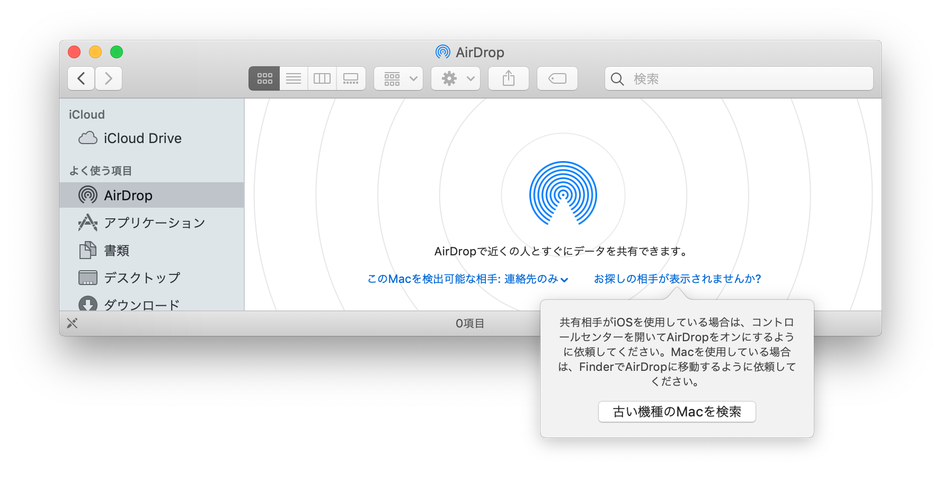Click the ダウンロード arrow icon
941x480 pixels.
[x=88, y=303]
